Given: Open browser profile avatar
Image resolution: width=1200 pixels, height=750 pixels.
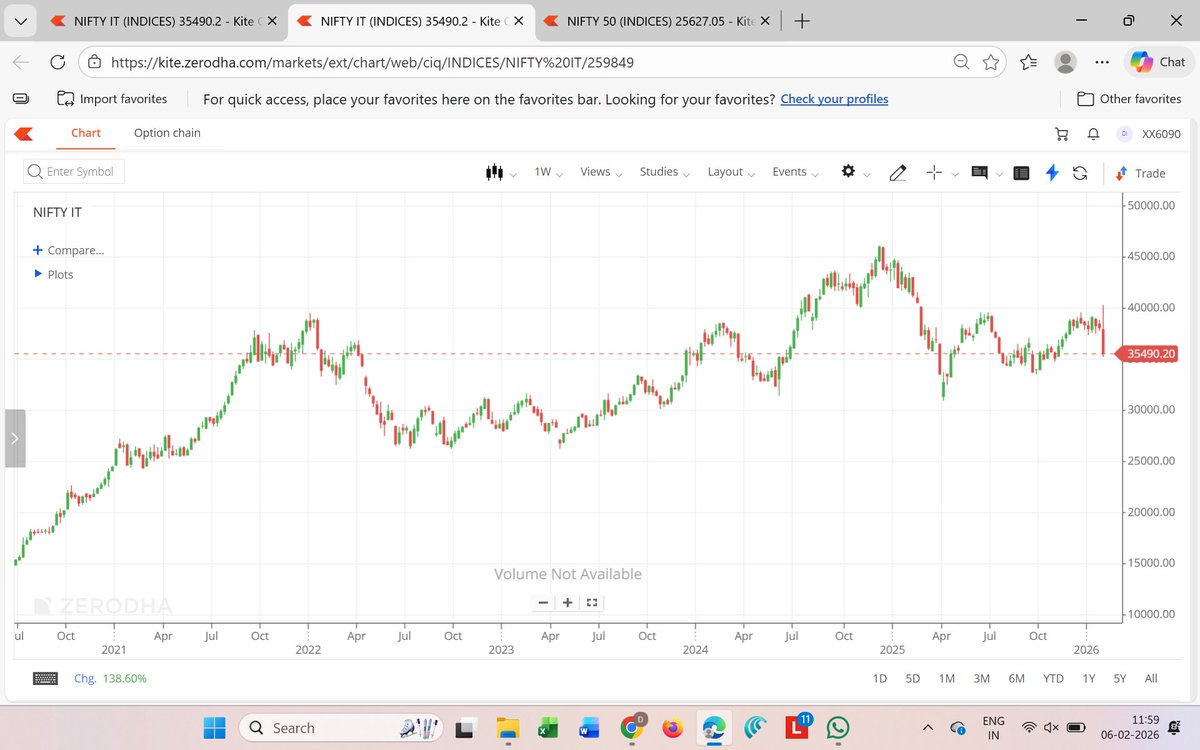Looking at the screenshot, I should (x=1066, y=62).
